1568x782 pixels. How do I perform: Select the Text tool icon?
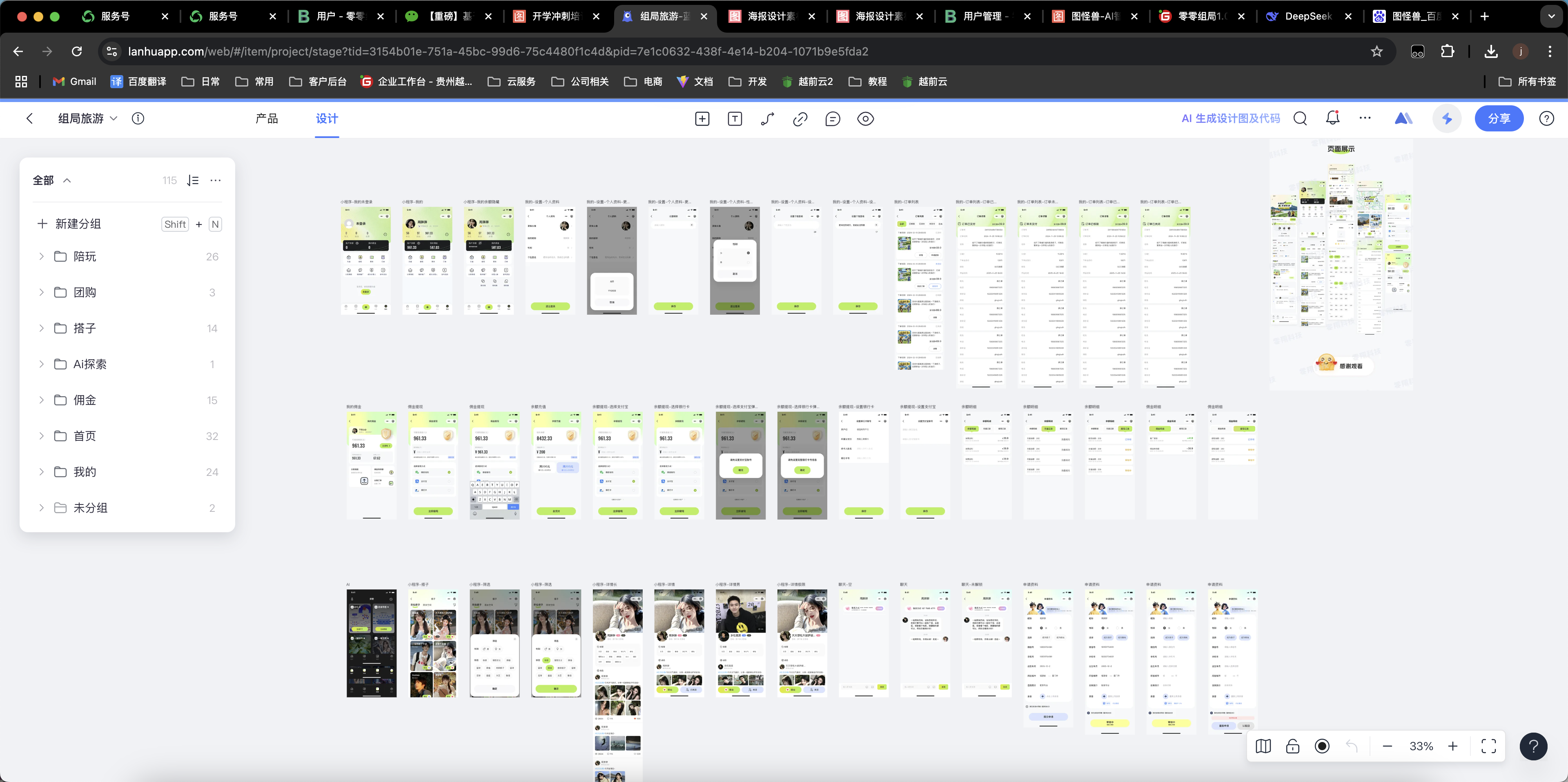pos(735,119)
